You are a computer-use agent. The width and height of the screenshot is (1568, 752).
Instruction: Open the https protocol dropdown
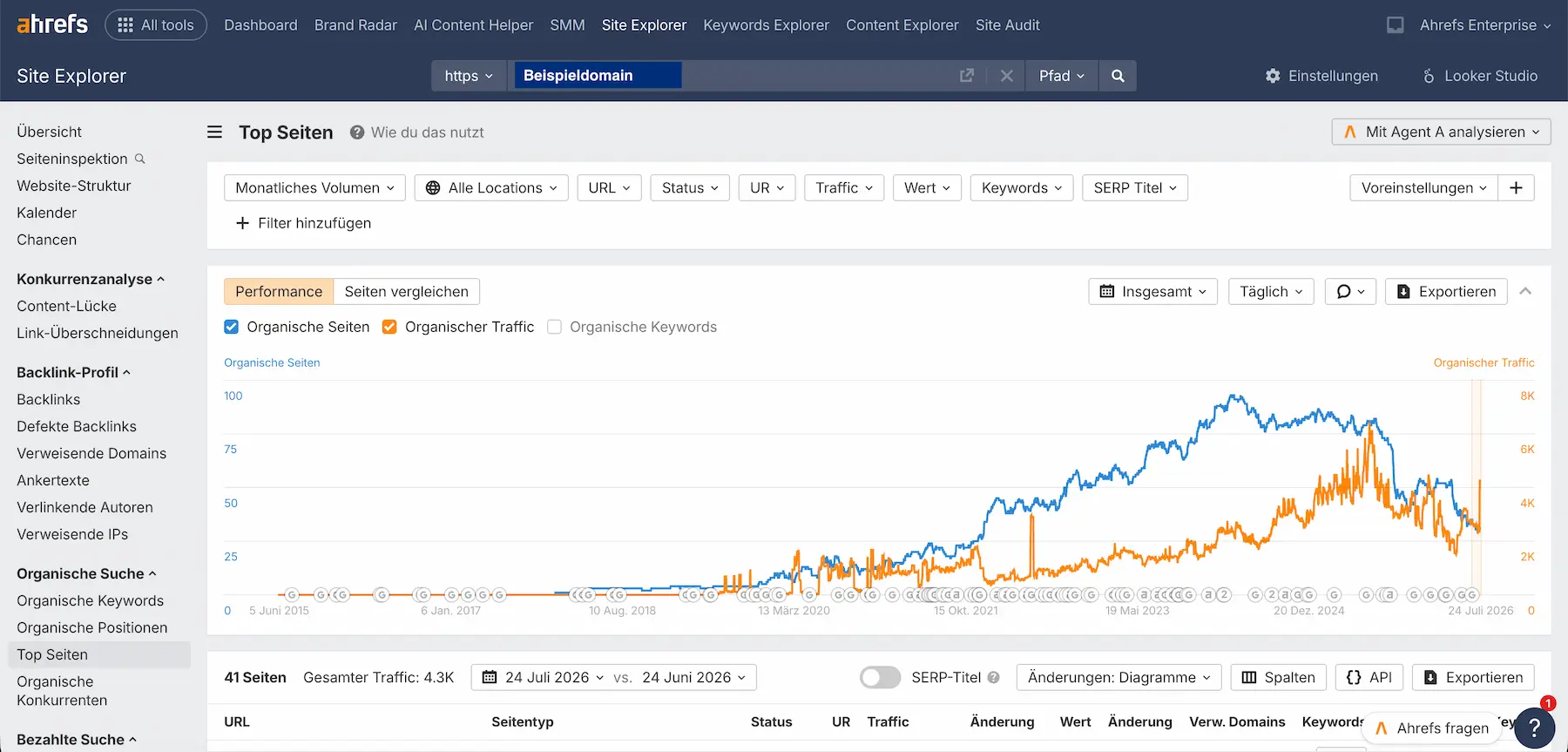pos(469,76)
